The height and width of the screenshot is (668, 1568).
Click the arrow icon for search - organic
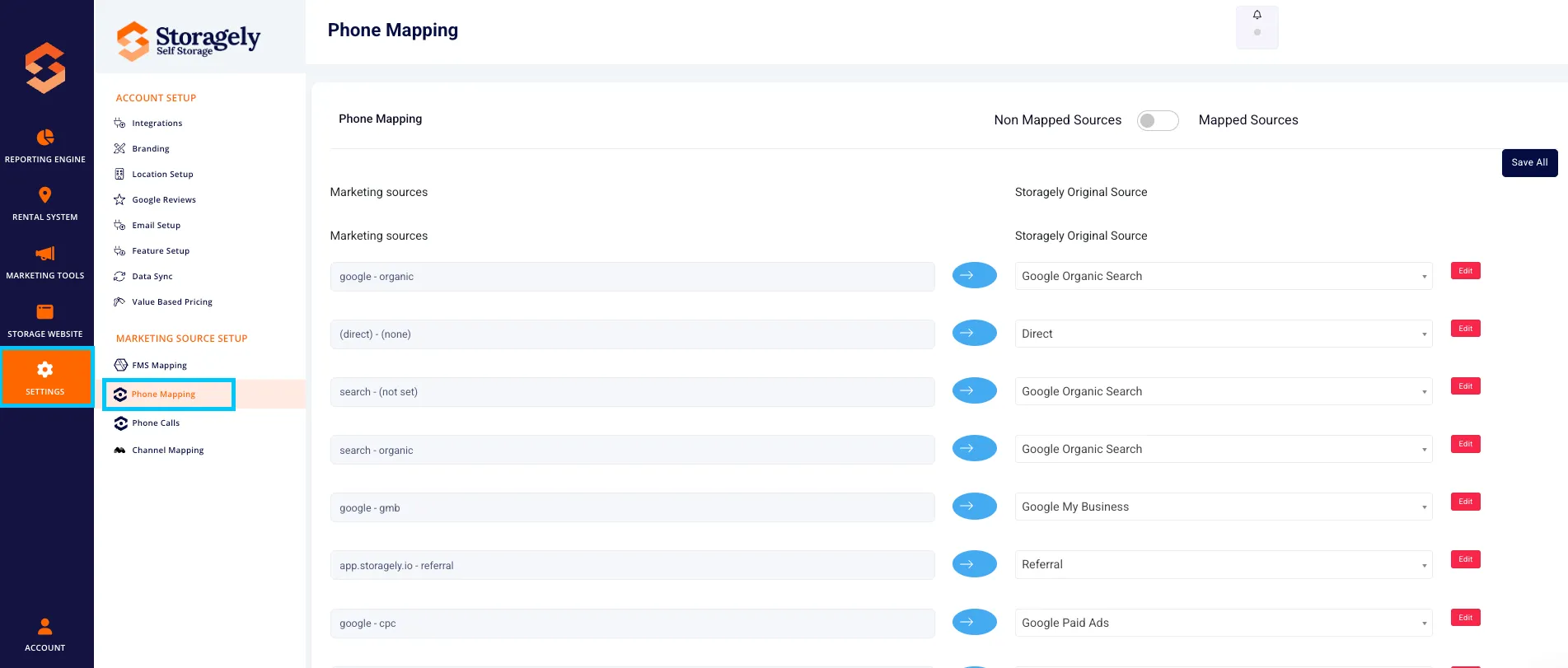coord(975,448)
